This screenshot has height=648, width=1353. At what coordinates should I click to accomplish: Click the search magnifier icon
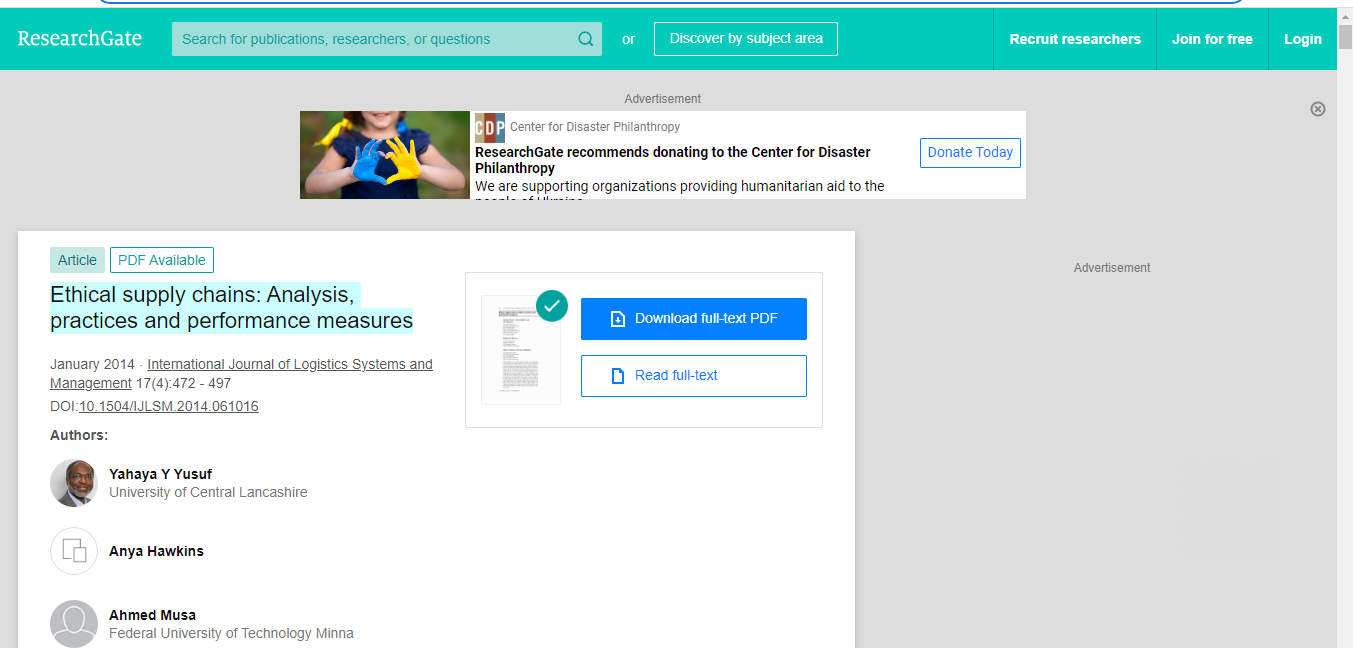586,39
